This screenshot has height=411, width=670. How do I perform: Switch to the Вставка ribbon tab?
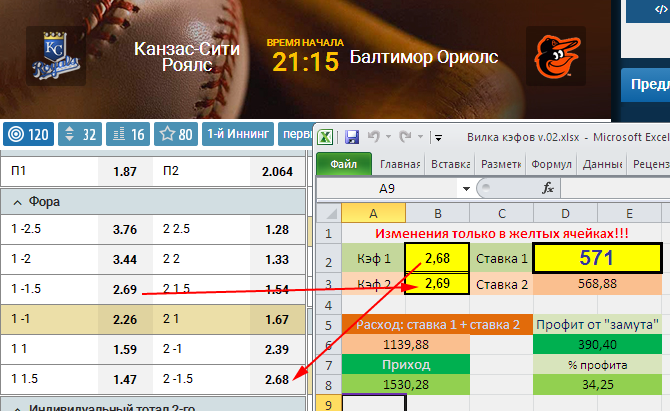[x=450, y=164]
